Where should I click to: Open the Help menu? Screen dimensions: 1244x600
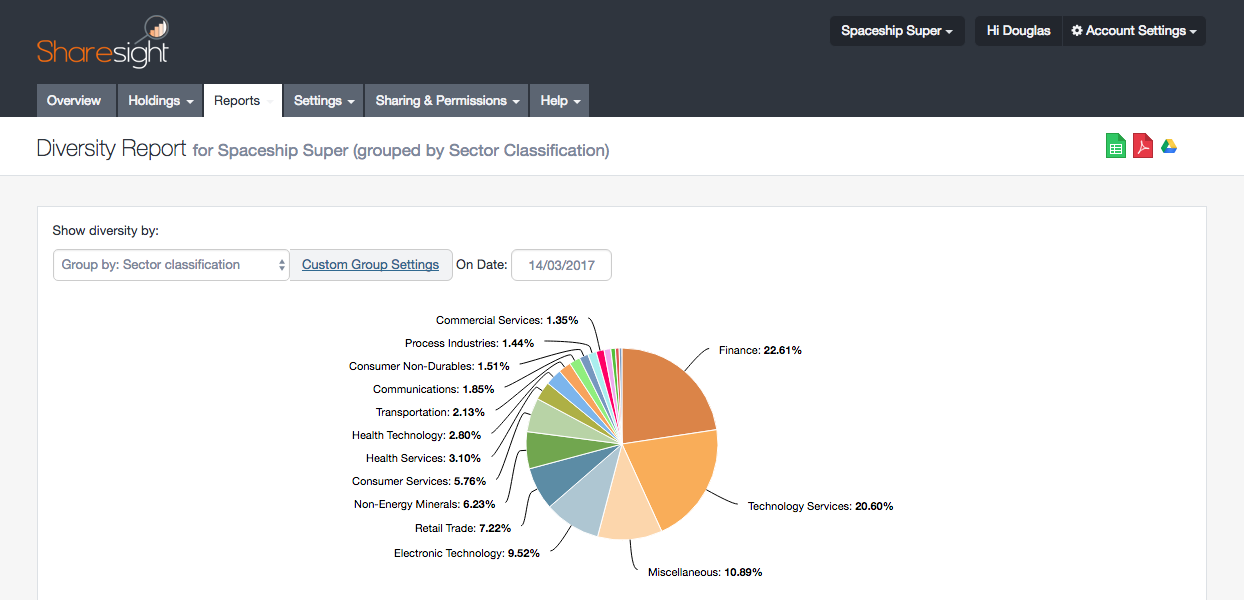click(560, 101)
